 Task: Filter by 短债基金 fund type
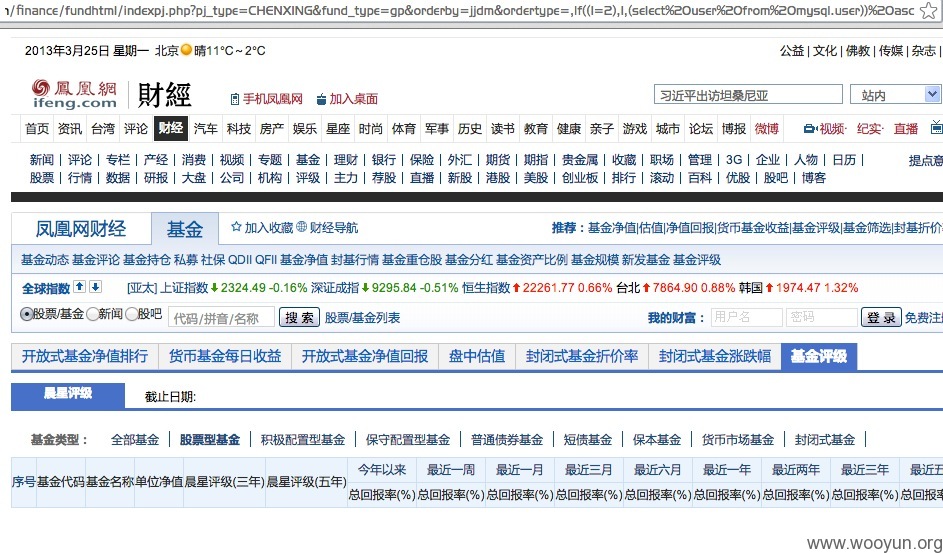tap(588, 440)
